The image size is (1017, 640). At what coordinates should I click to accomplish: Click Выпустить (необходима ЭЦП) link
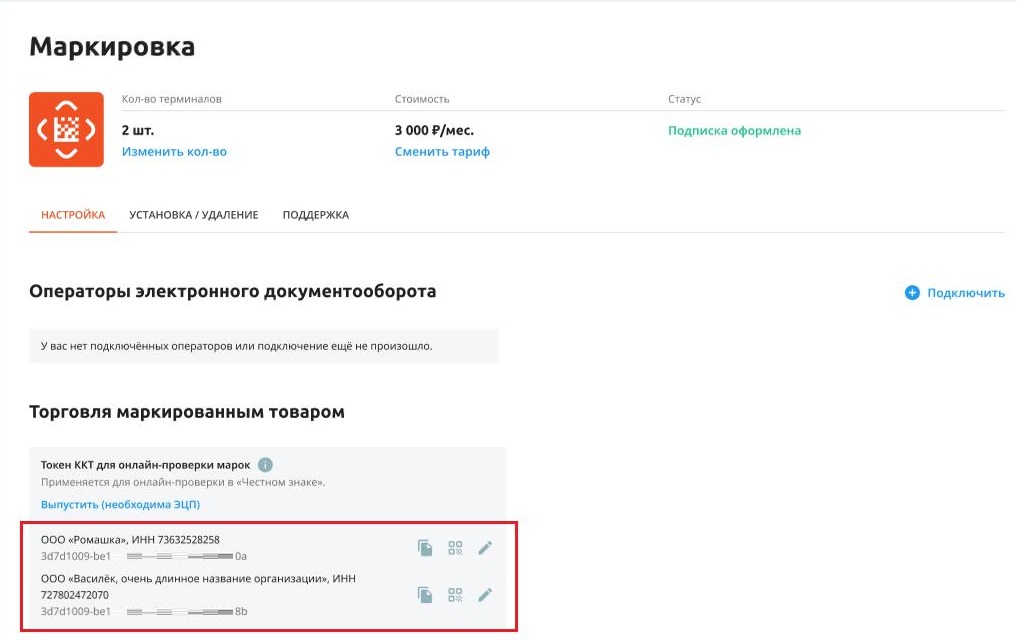(120, 504)
